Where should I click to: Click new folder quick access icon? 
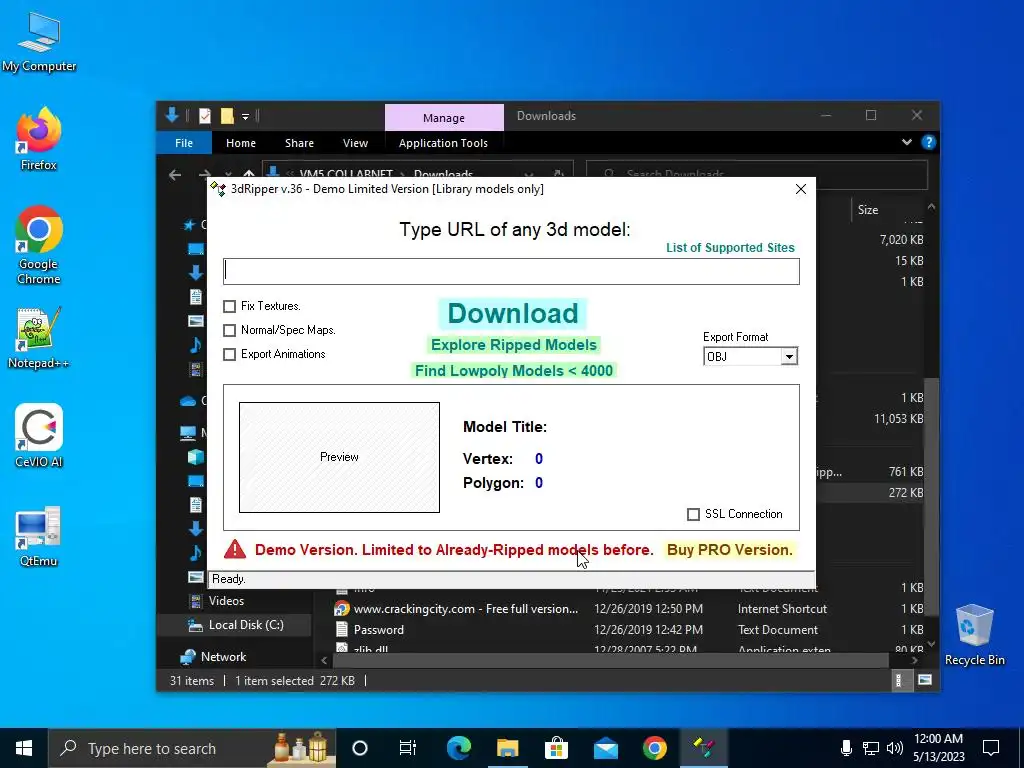tap(227, 116)
